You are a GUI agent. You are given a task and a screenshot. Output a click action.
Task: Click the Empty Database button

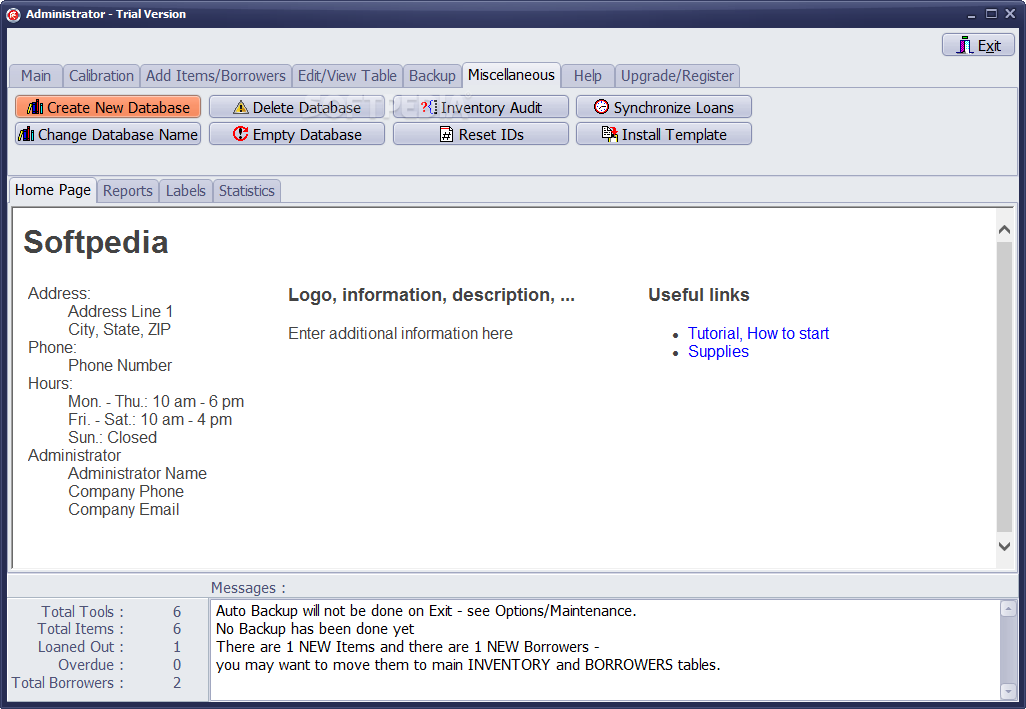click(x=297, y=134)
